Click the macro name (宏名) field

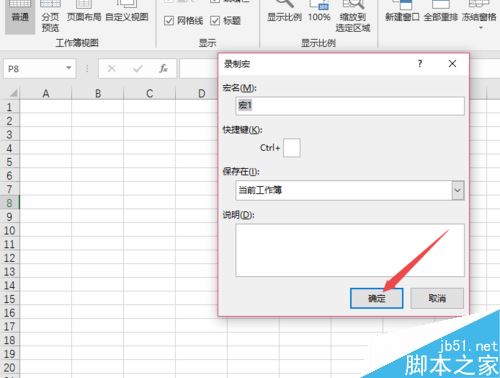click(x=350, y=106)
